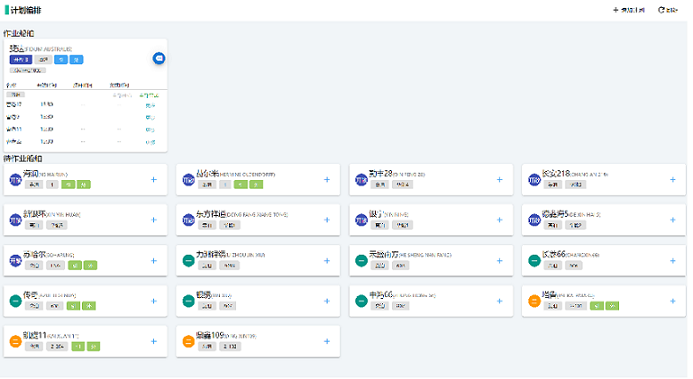This screenshot has width=693, height=379.
Task: Click the plus icon on 中海66 card
Action: (499, 301)
